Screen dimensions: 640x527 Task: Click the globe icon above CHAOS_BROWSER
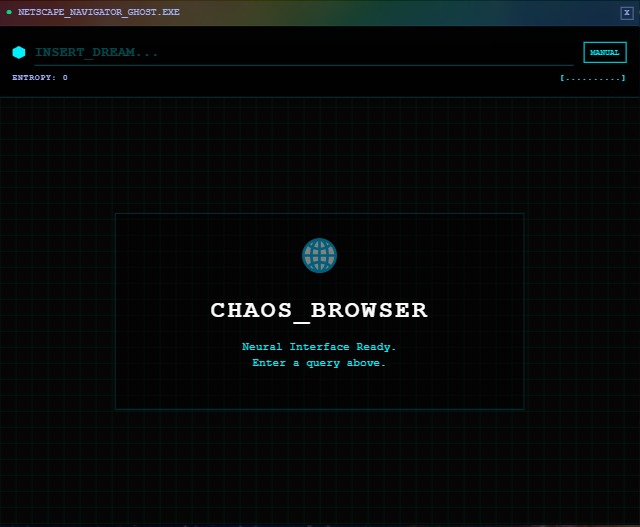[320, 256]
